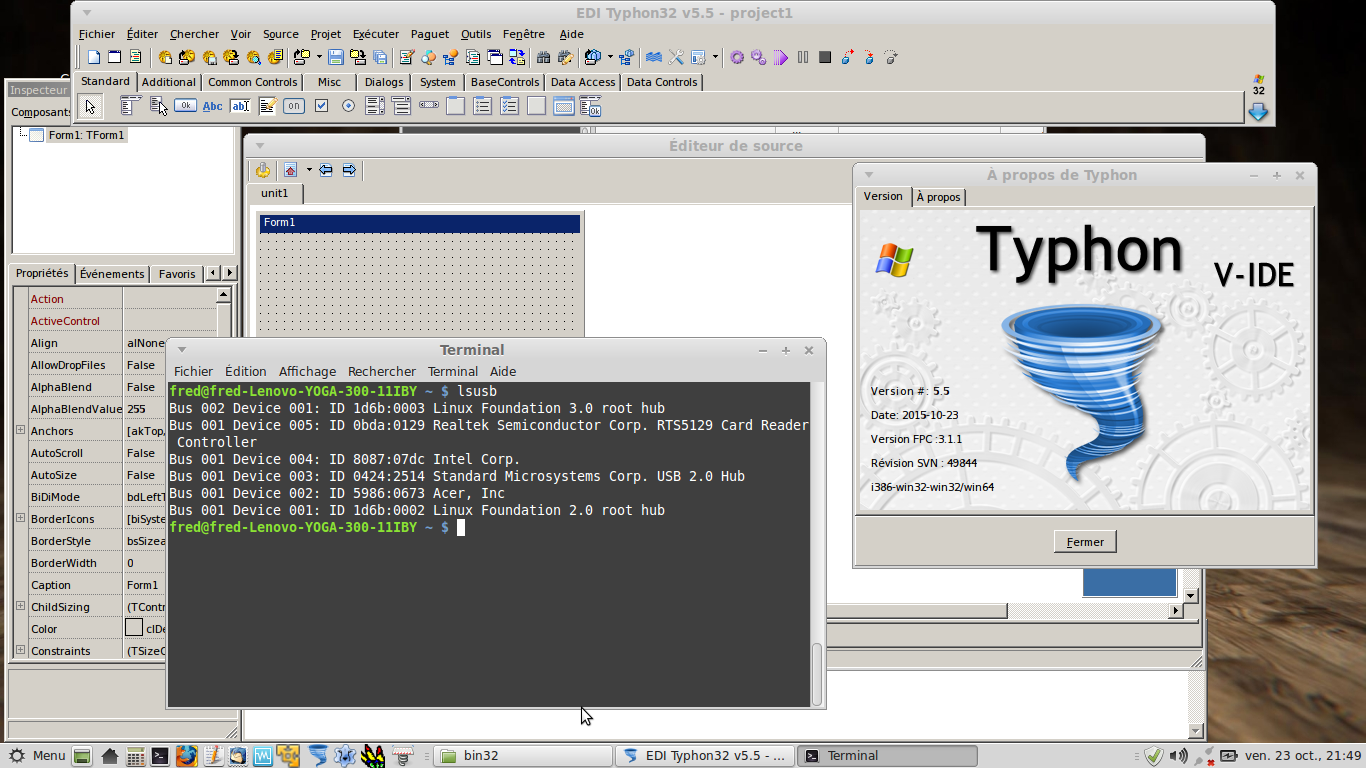This screenshot has width=1366, height=768.
Task: Choose the TLabel 'Abc' component icon
Action: (213, 106)
